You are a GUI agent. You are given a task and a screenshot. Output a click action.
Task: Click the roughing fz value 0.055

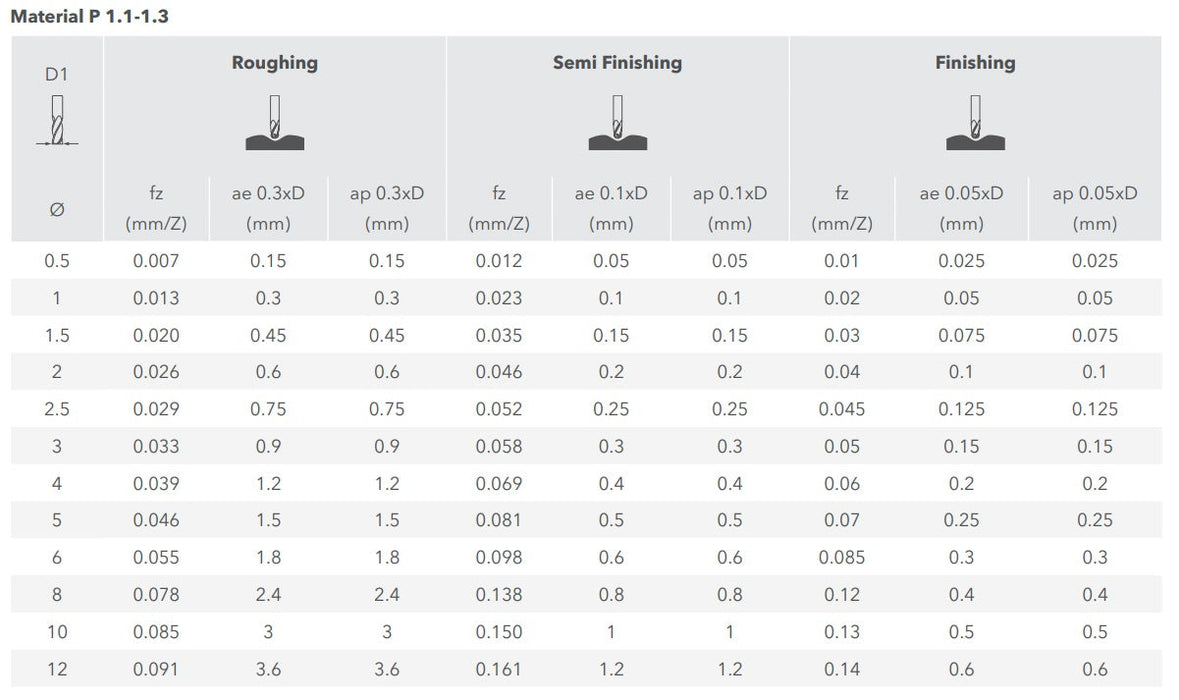tap(156, 557)
